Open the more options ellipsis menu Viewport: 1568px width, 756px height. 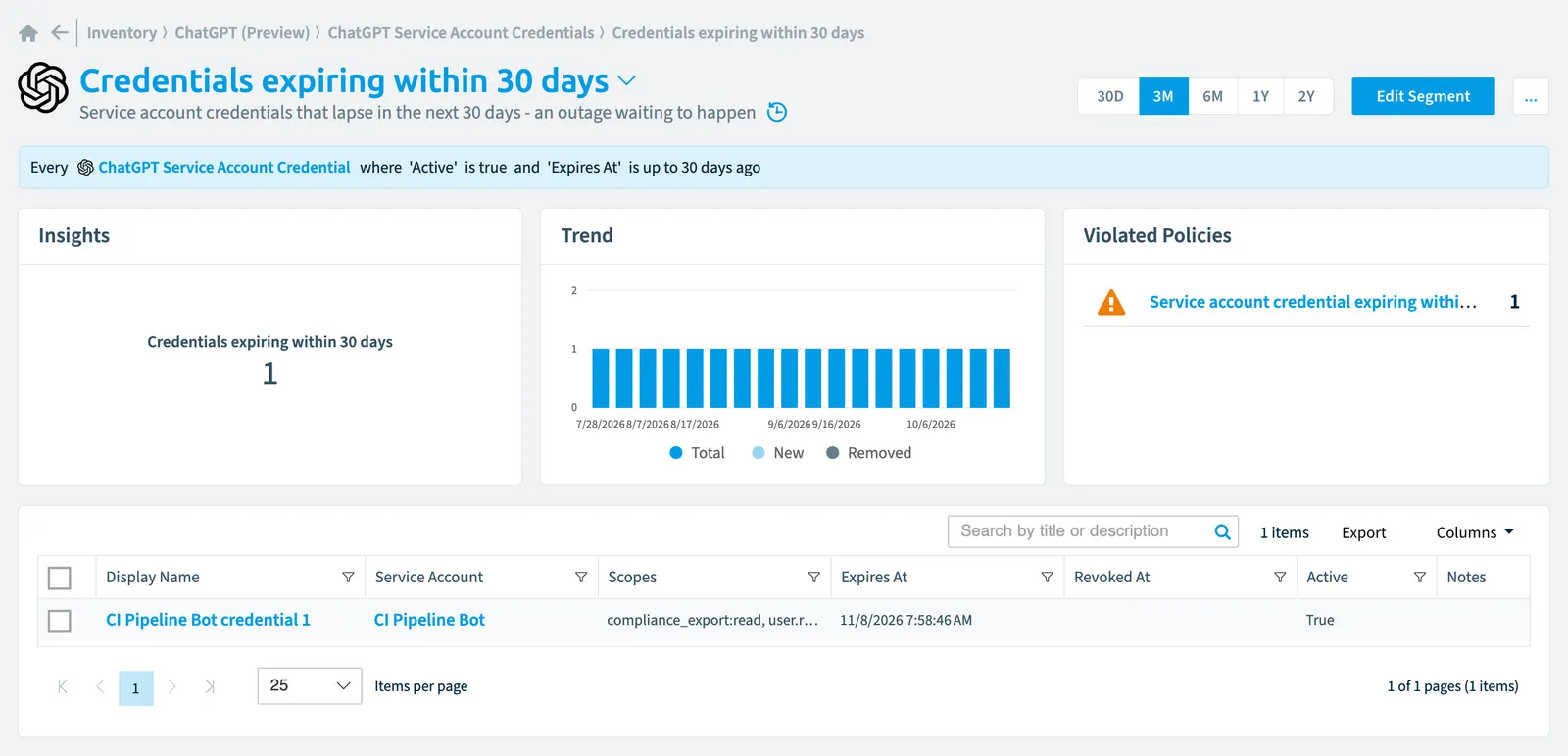pos(1531,96)
